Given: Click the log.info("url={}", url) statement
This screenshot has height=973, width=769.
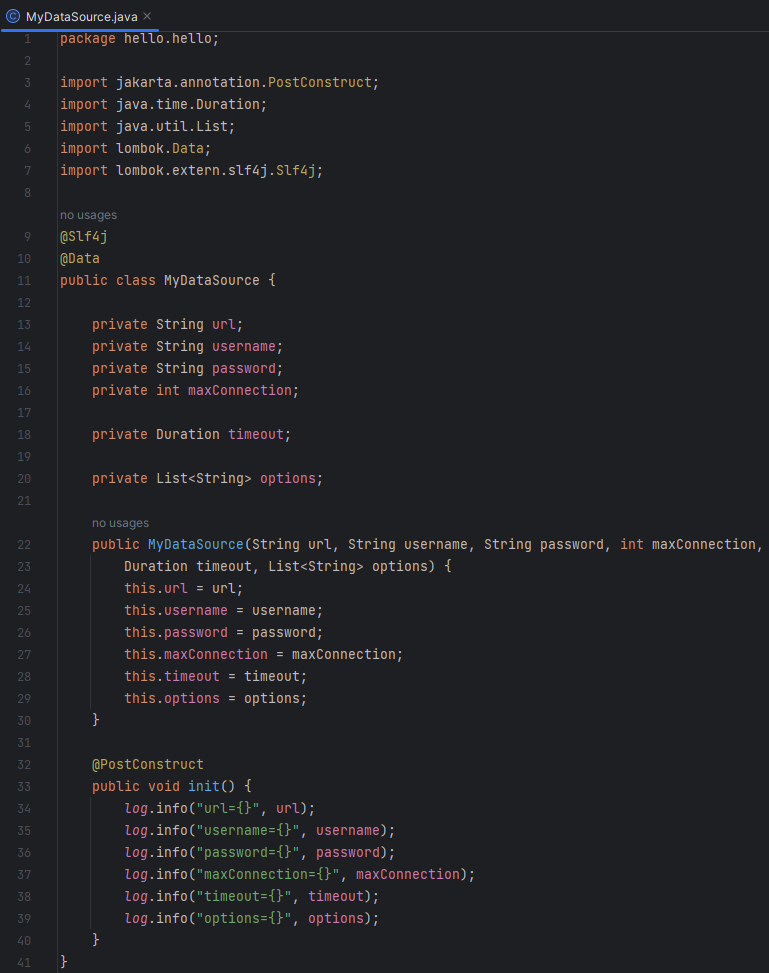Looking at the screenshot, I should tap(220, 809).
